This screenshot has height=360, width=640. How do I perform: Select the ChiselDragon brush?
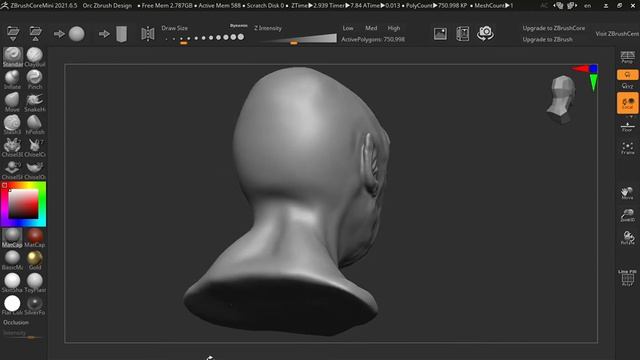[35, 170]
